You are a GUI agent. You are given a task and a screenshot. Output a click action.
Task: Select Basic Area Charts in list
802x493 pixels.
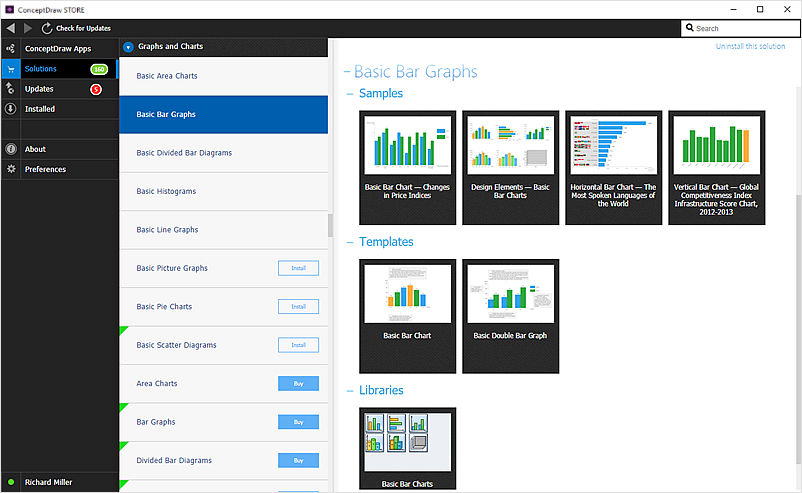224,76
